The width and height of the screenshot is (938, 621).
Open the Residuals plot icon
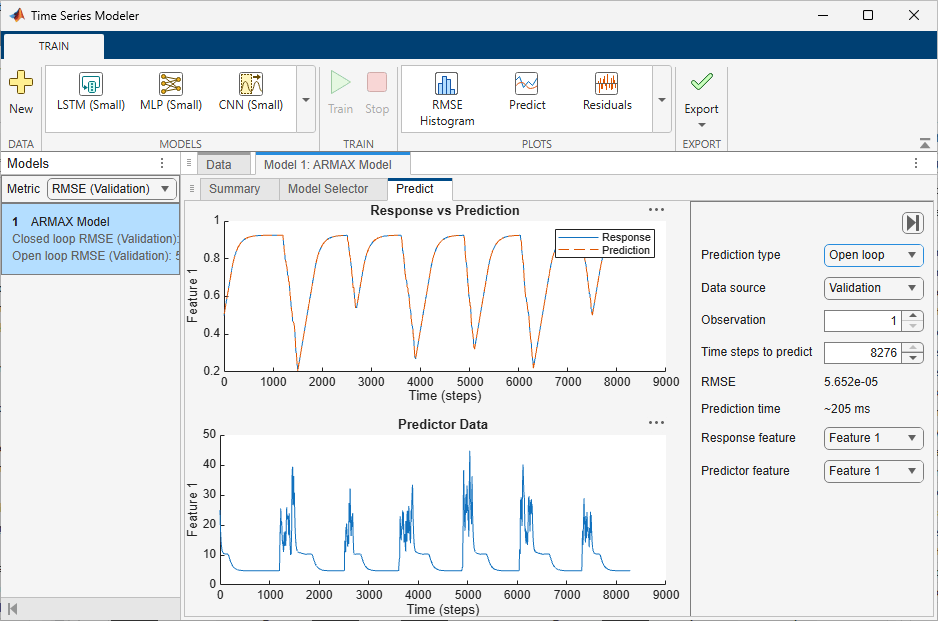point(607,84)
